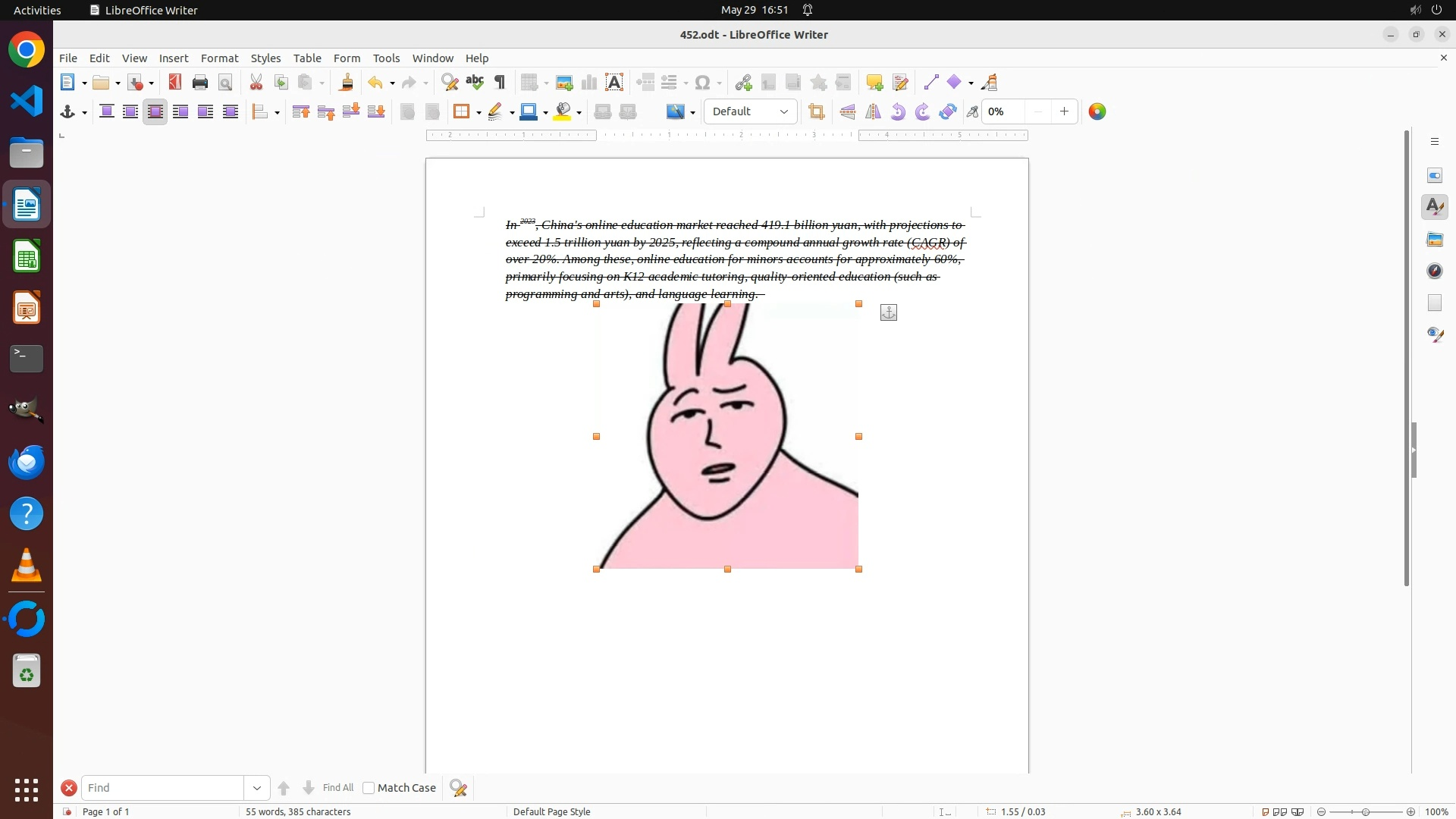Expand the Find history dropdown arrow
This screenshot has height=819, width=1456.
coord(257,788)
